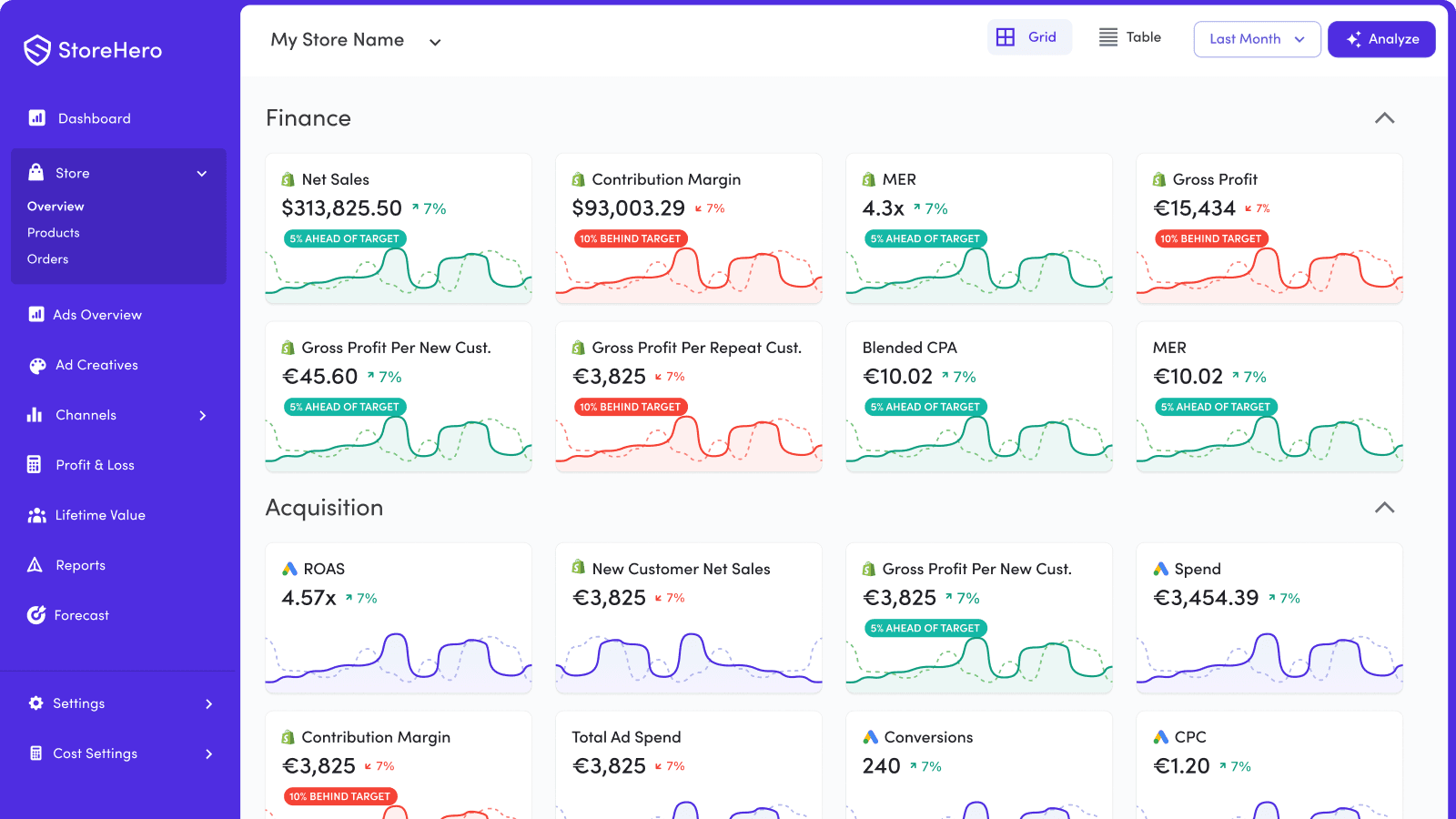Expand the Cost Settings submenu arrow
1456x819 pixels.
tap(209, 753)
